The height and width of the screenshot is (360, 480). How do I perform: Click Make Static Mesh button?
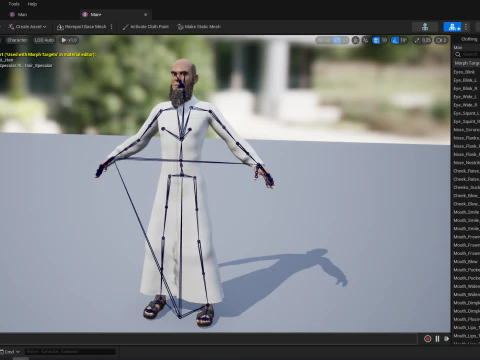pos(199,27)
